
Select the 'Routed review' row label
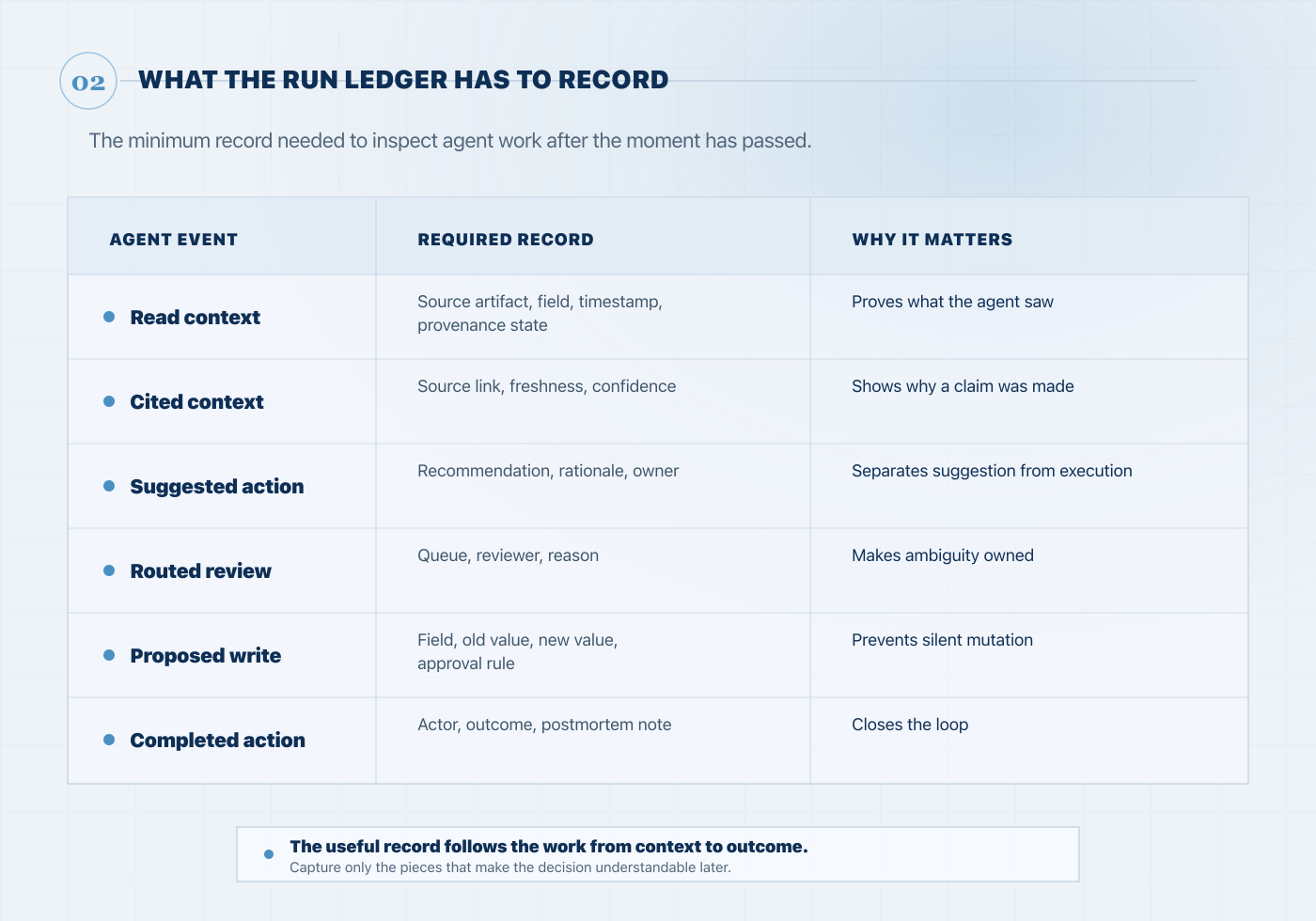[x=201, y=571]
